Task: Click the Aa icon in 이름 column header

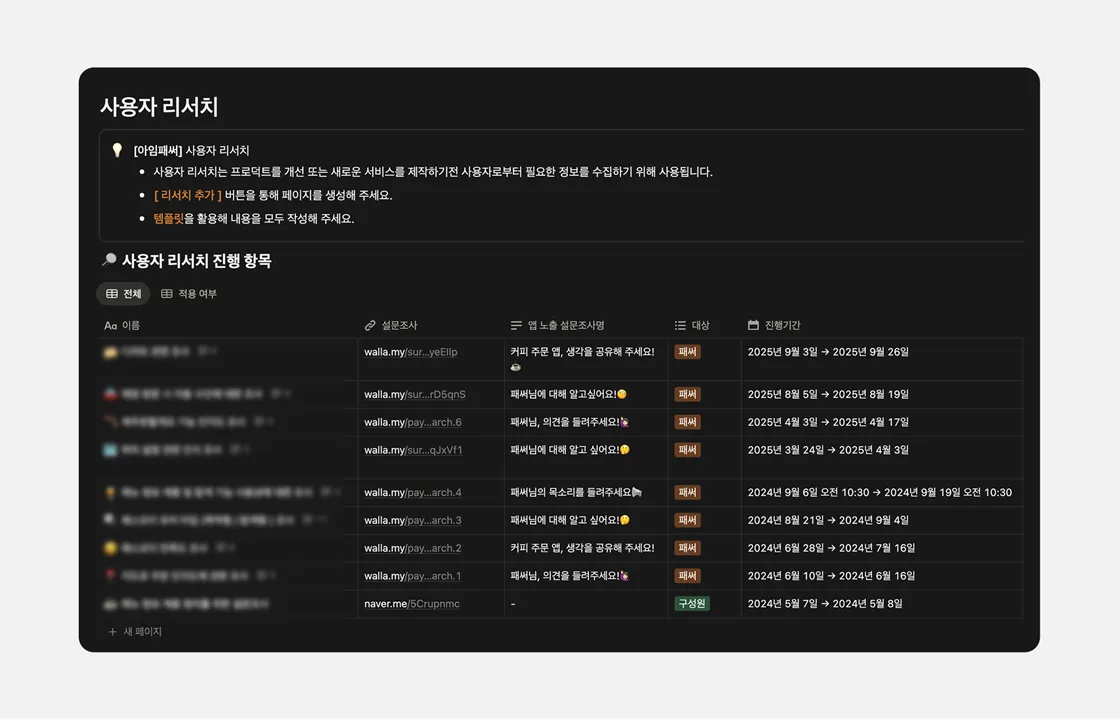Action: [x=111, y=325]
